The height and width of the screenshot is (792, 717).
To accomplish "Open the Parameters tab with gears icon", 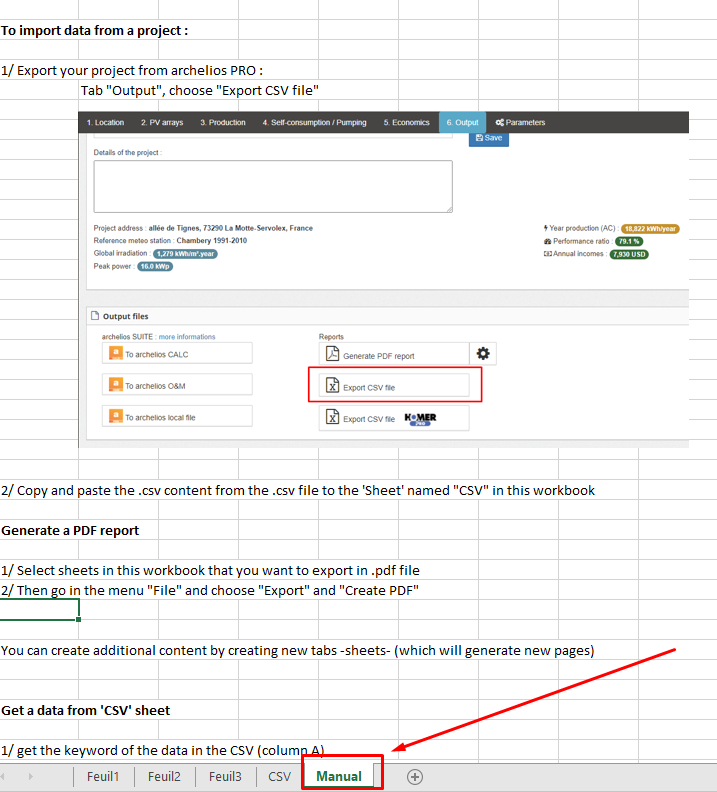I will [x=520, y=122].
